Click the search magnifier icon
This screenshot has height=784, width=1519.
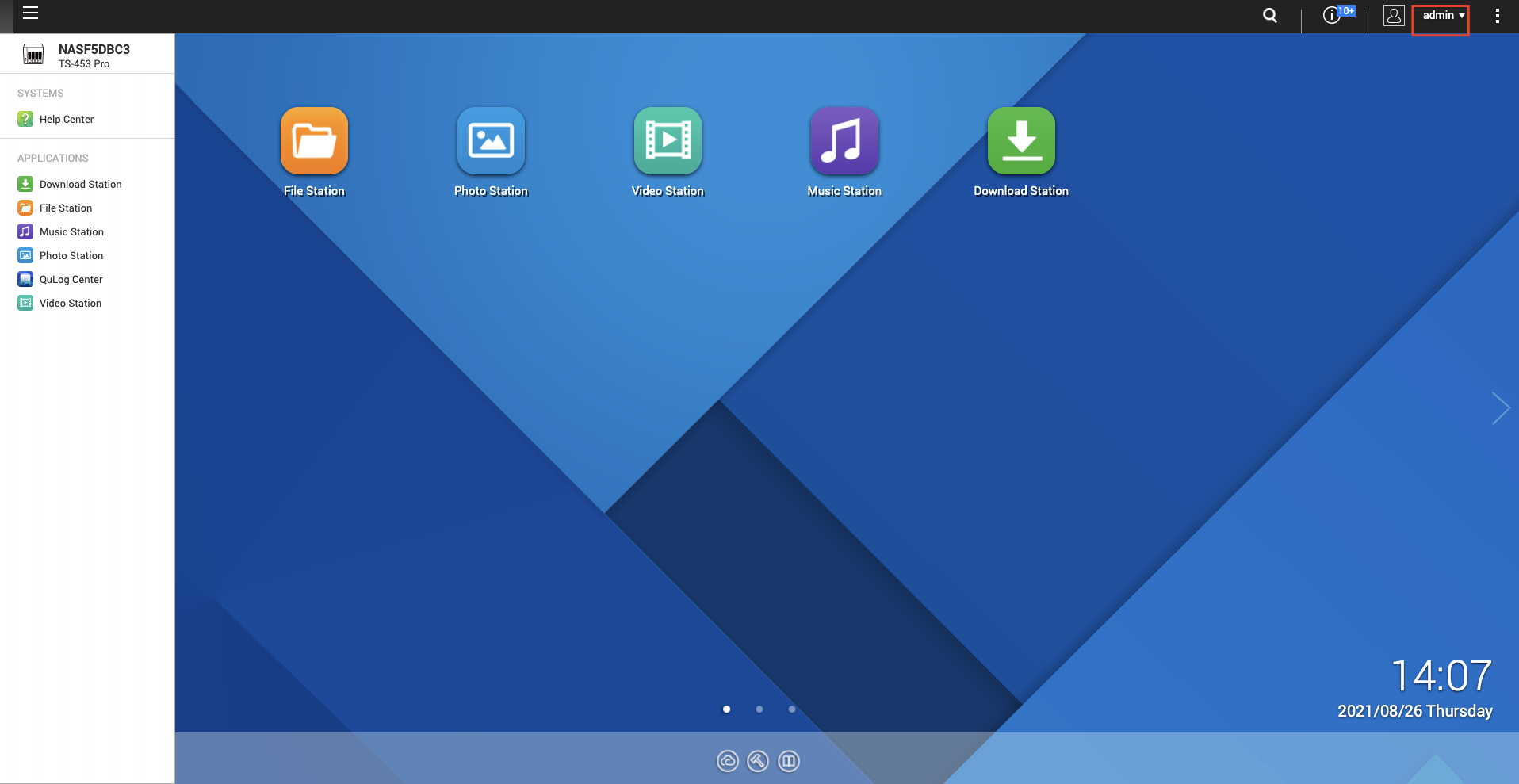click(1270, 16)
